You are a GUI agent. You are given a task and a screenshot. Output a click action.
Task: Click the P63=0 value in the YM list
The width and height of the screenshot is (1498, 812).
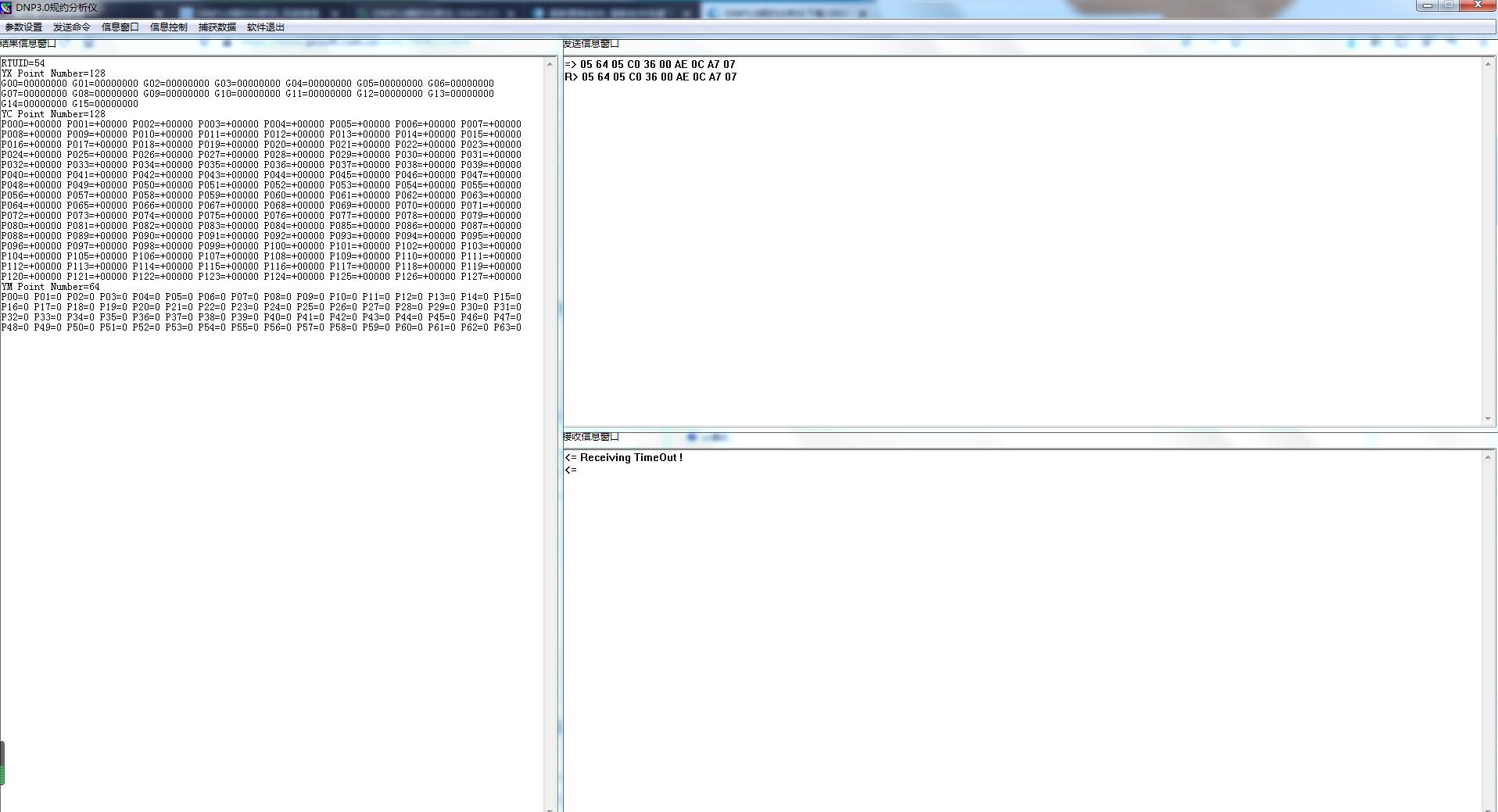507,327
